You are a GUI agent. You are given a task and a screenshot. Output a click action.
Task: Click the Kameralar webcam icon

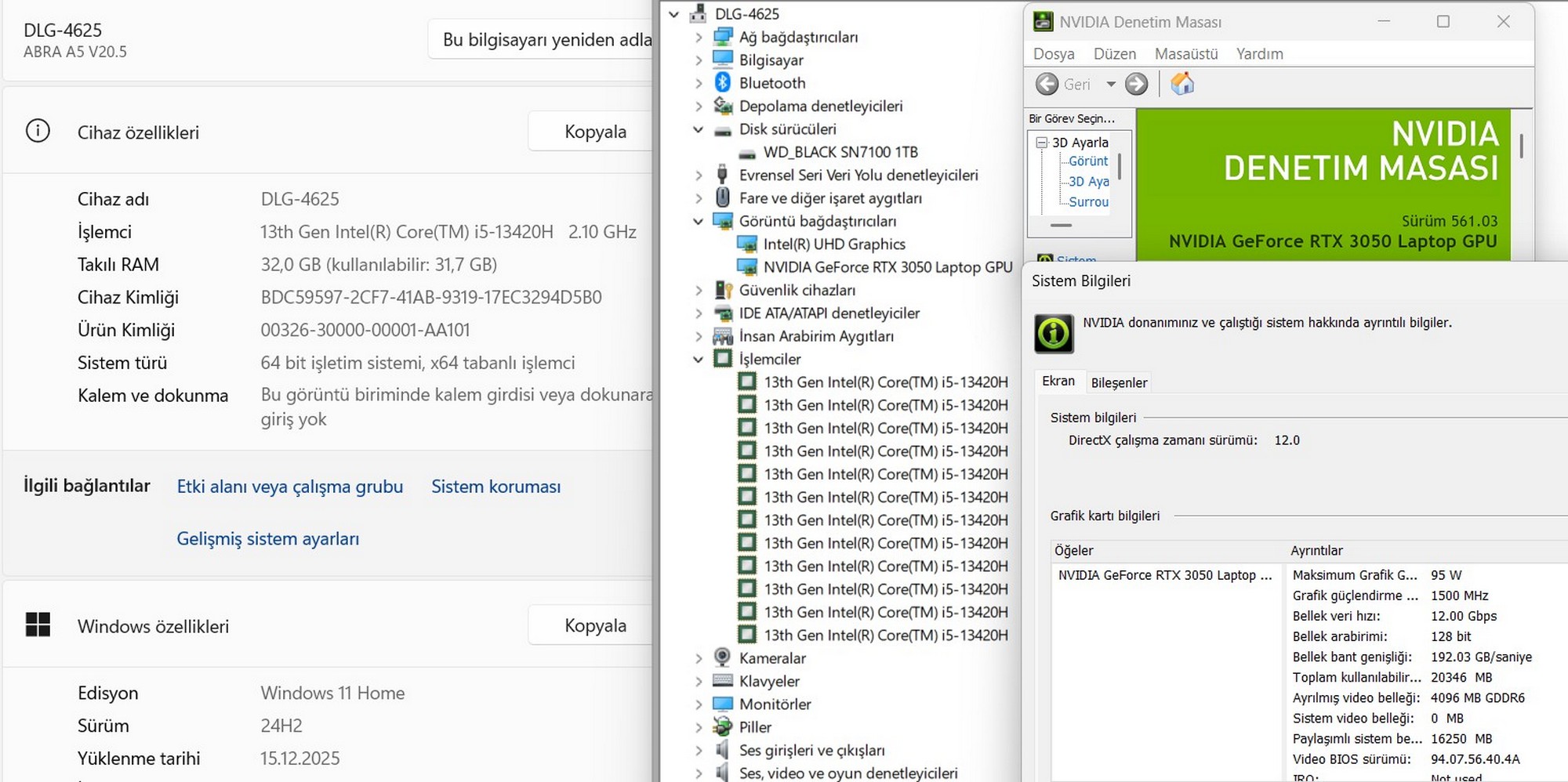[x=723, y=658]
